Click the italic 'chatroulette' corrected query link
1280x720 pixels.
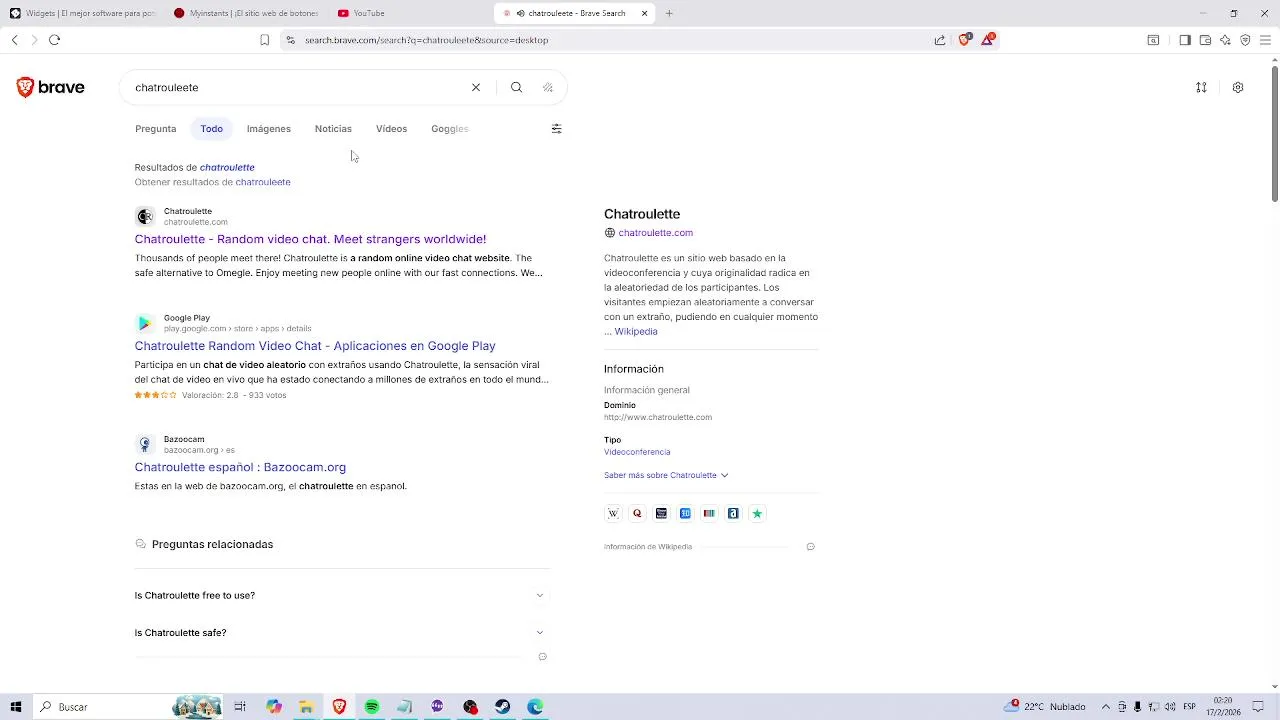click(227, 167)
